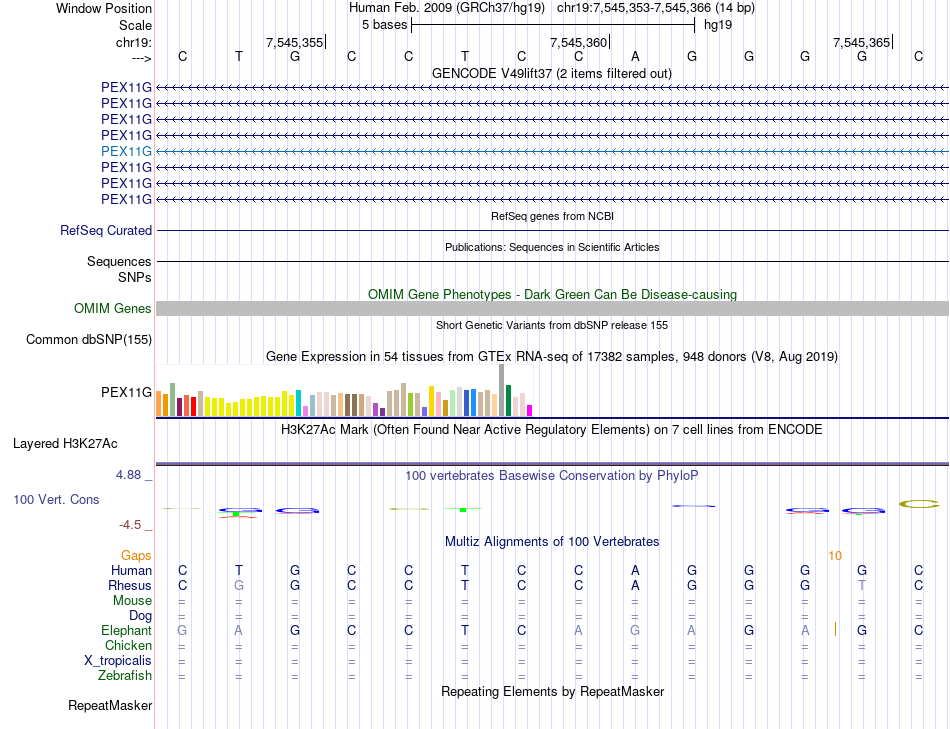Click the Rhesus species label
The height and width of the screenshot is (729, 950).
click(x=130, y=586)
